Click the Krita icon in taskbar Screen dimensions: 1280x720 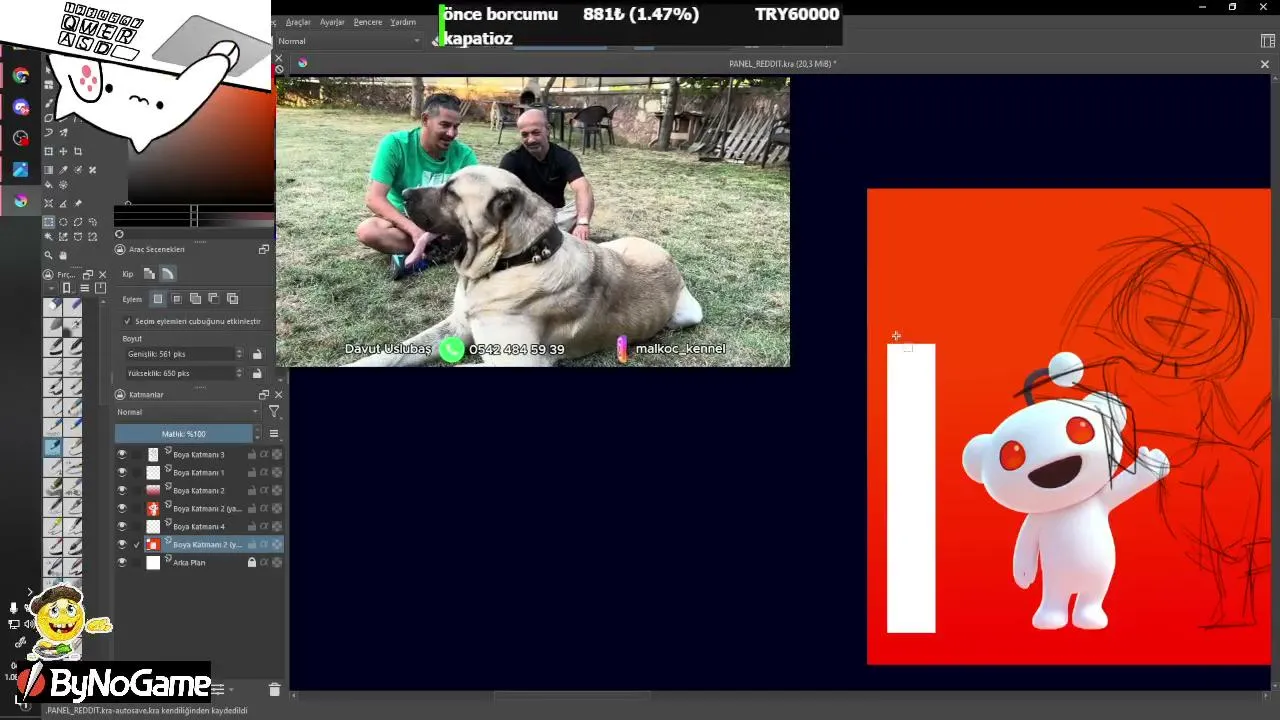pyautogui.click(x=21, y=201)
